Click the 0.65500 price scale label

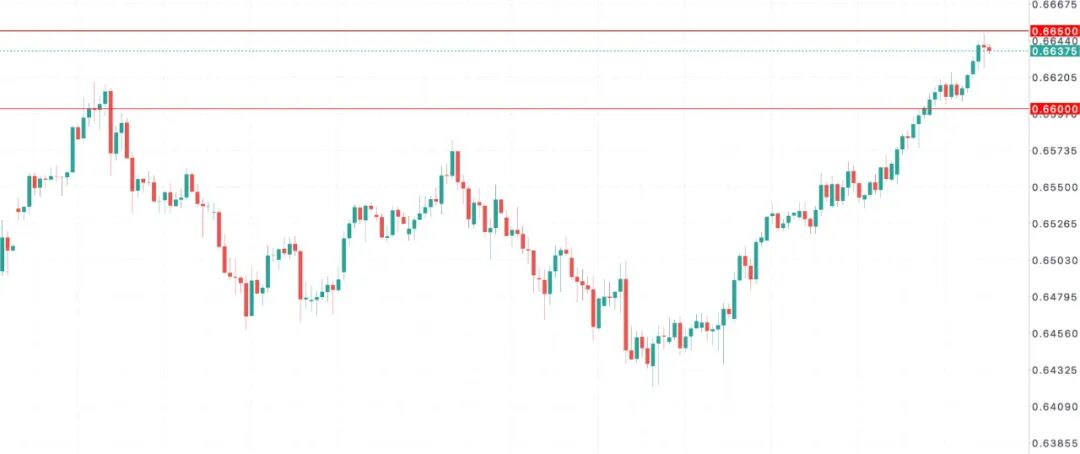pyautogui.click(x=1054, y=187)
